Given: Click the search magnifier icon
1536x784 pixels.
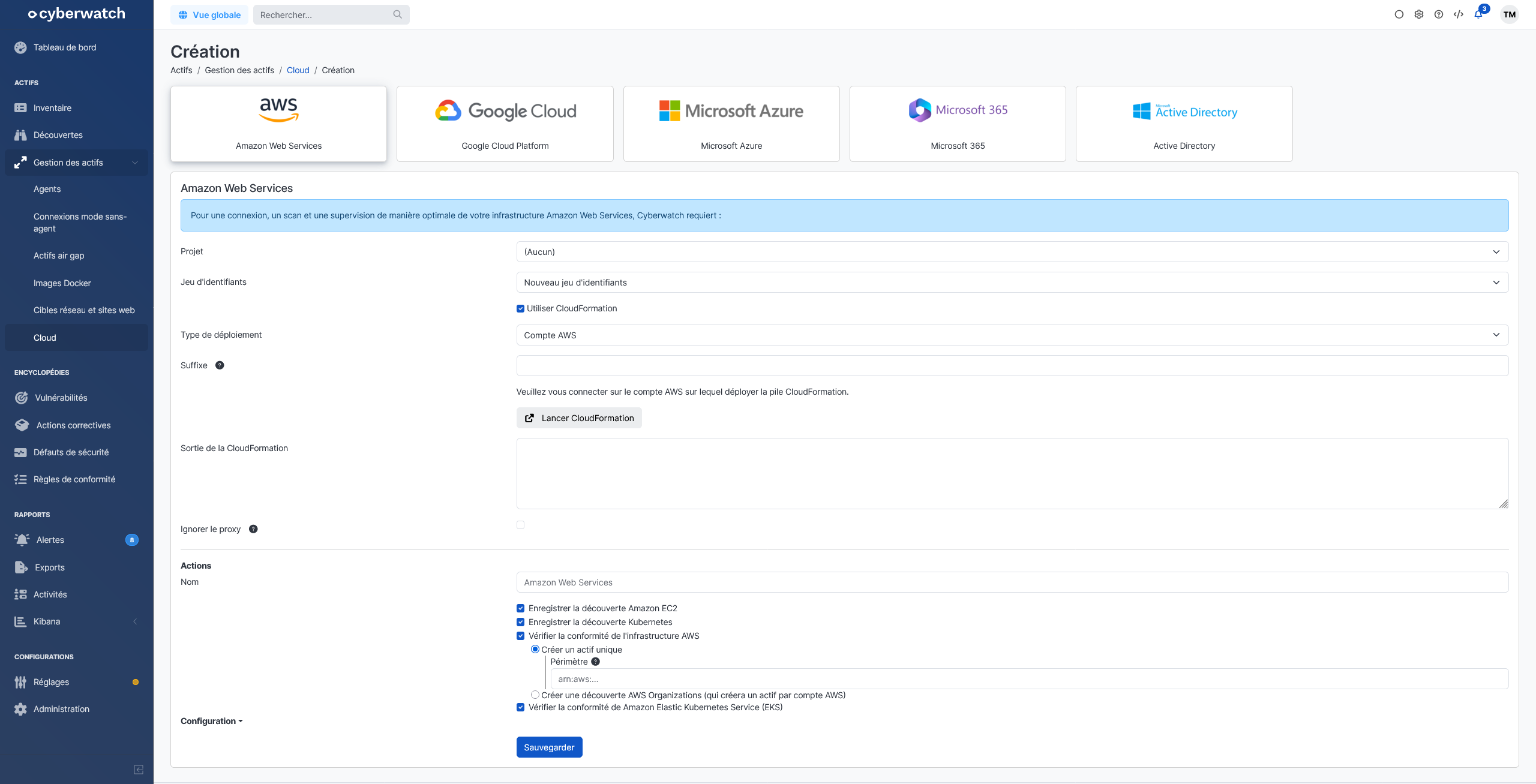Looking at the screenshot, I should point(397,14).
